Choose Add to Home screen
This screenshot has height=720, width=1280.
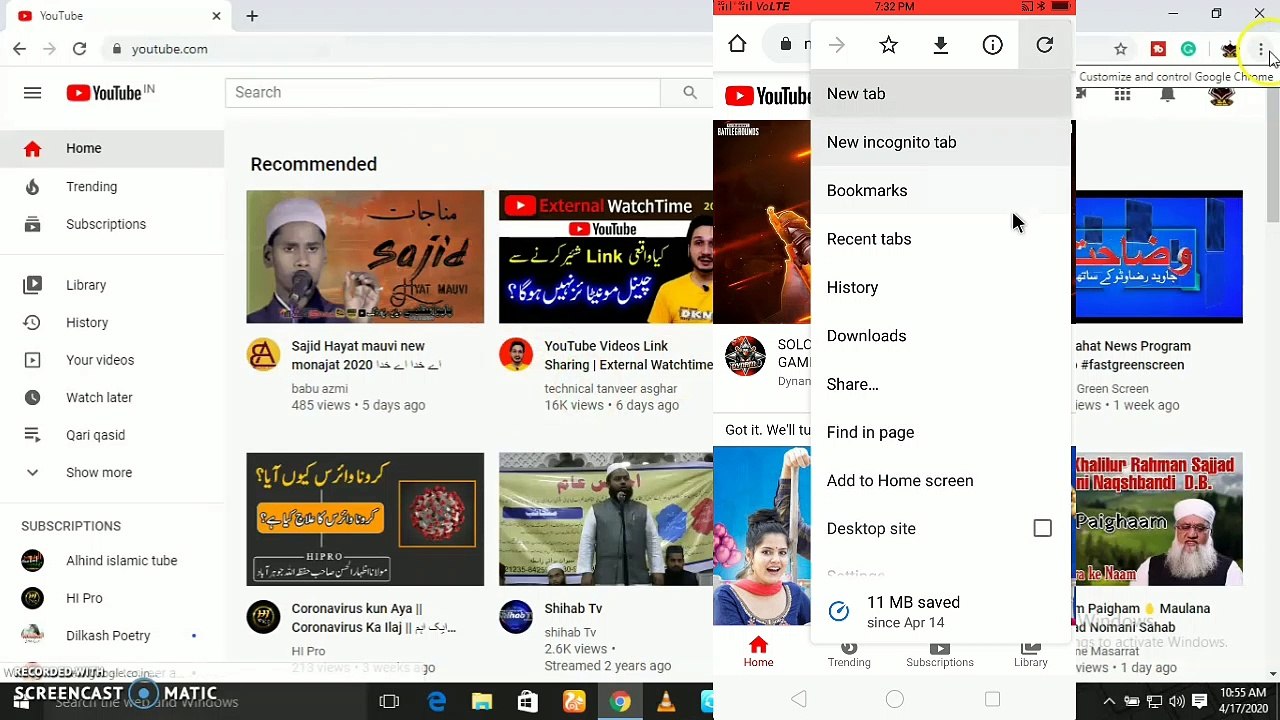(940, 480)
